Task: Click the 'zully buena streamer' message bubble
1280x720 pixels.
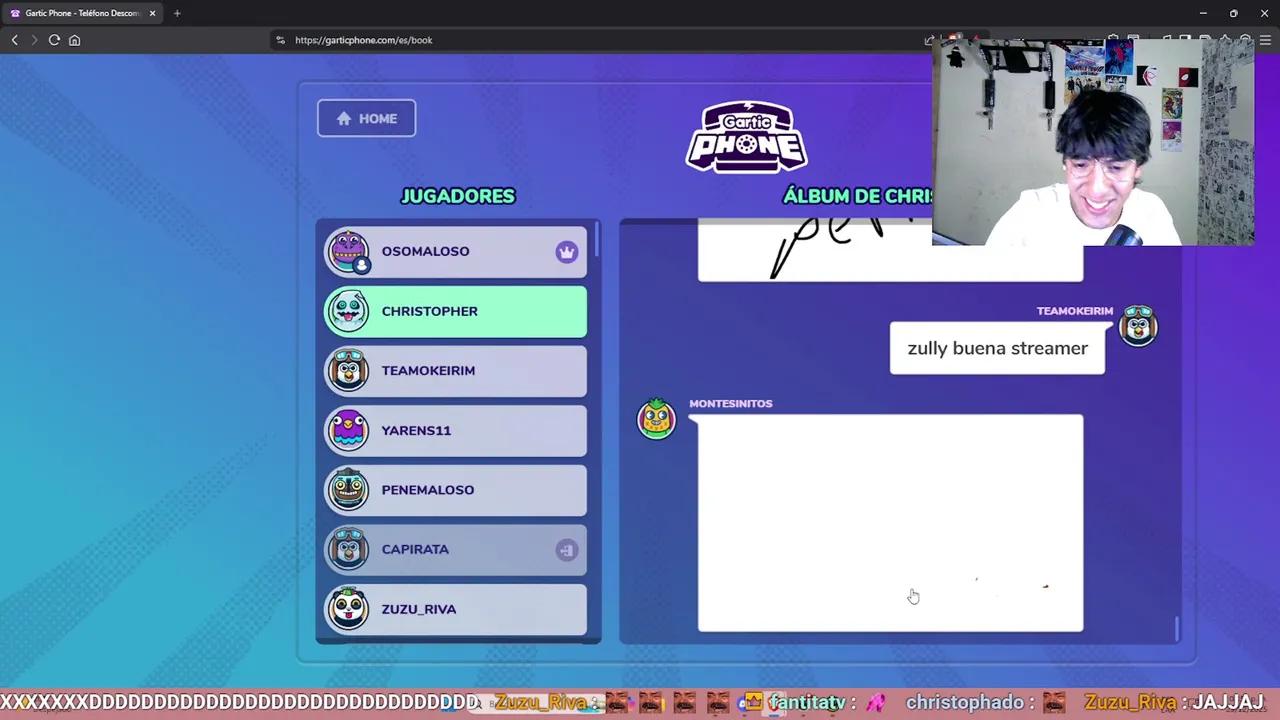Action: click(997, 348)
